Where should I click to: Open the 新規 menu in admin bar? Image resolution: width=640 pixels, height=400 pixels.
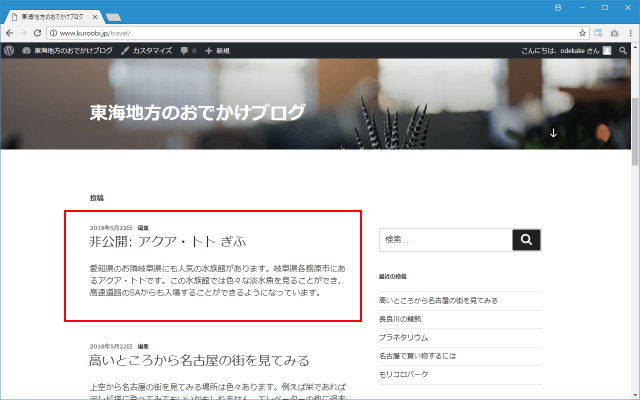pos(218,51)
